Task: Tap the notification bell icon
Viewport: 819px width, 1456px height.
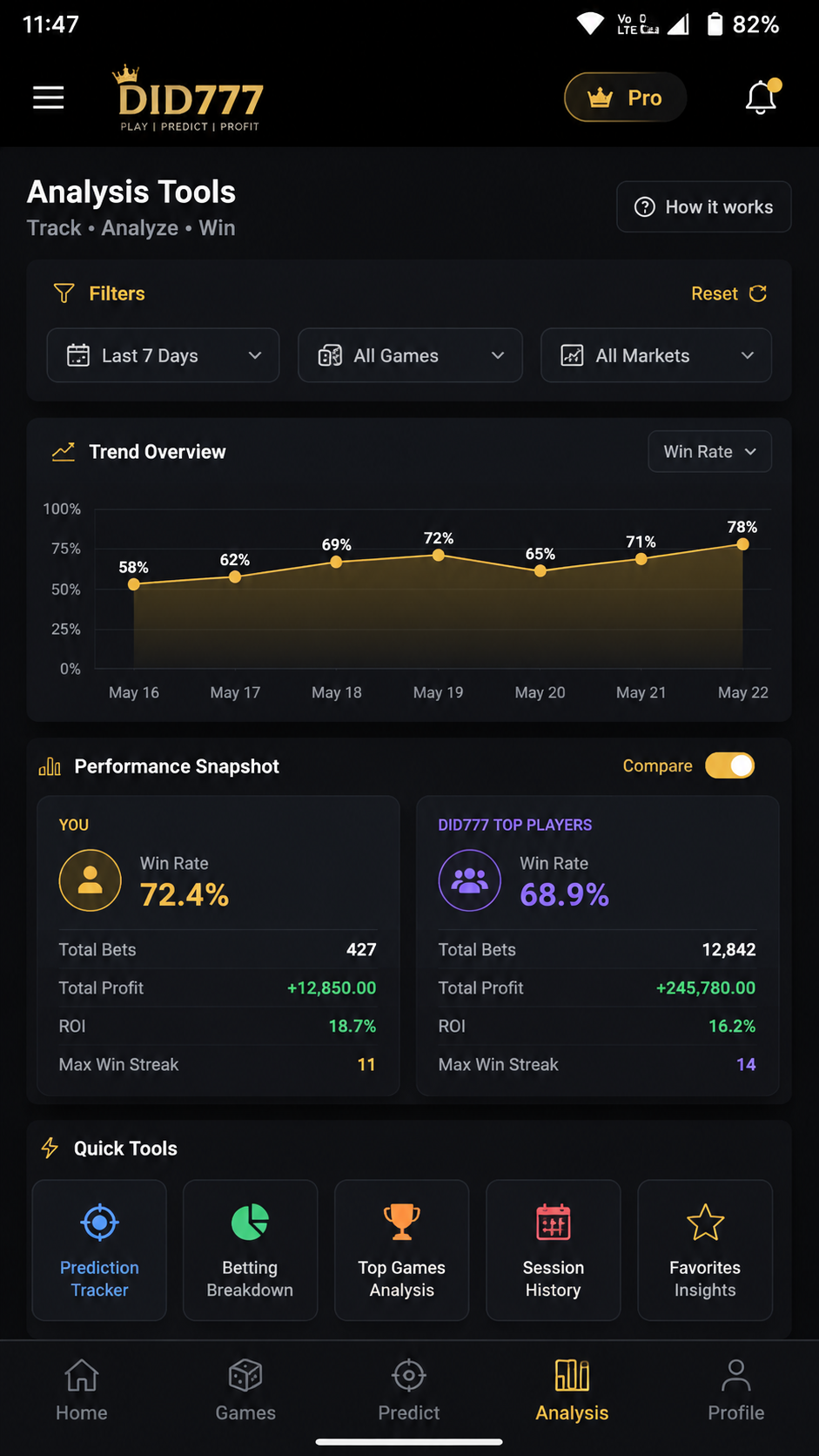Action: [762, 97]
